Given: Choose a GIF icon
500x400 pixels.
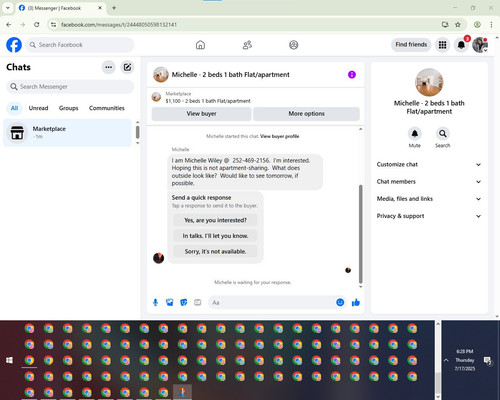Looking at the screenshot, I should click(x=198, y=303).
